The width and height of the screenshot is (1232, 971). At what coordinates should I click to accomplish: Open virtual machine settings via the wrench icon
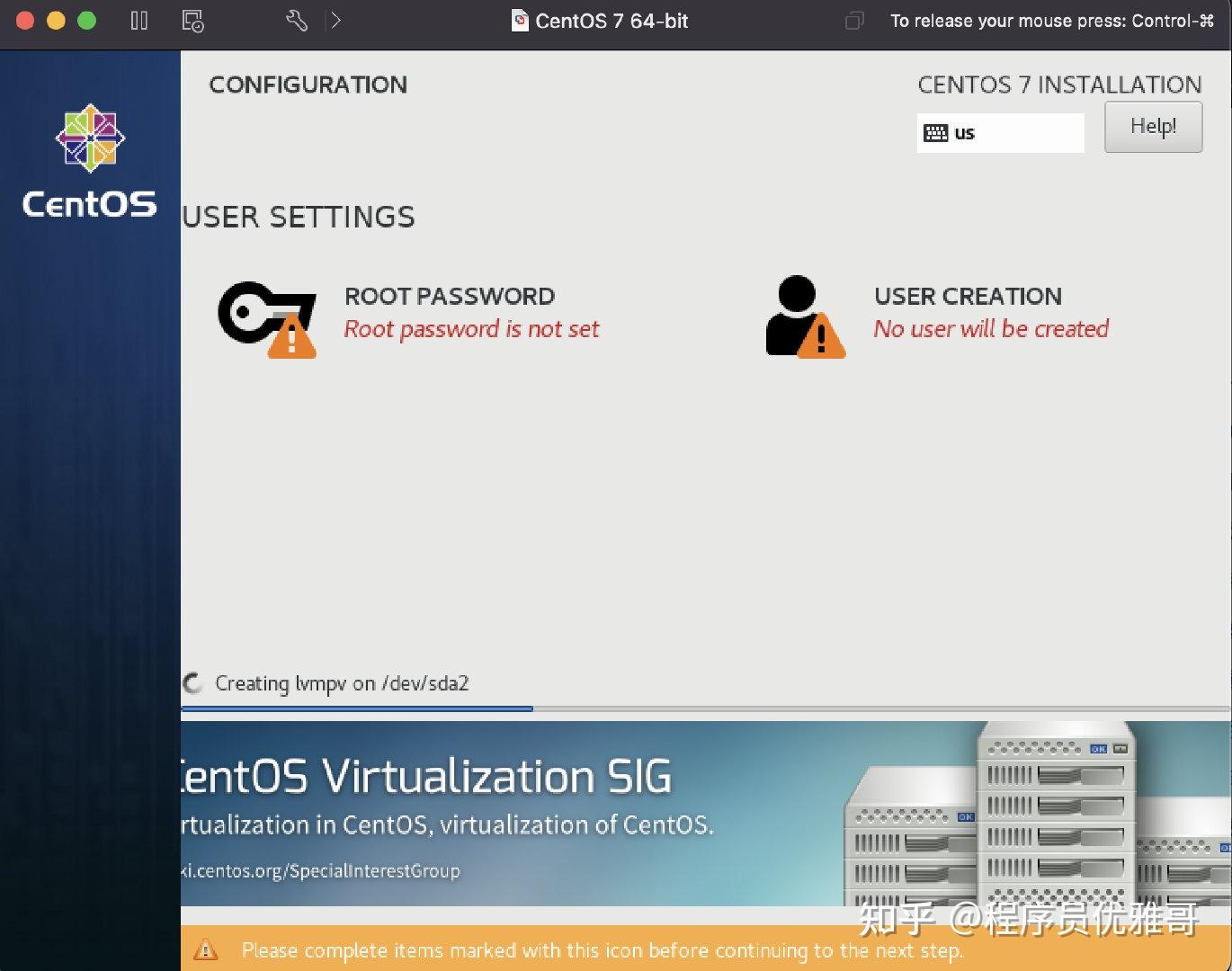[297, 20]
